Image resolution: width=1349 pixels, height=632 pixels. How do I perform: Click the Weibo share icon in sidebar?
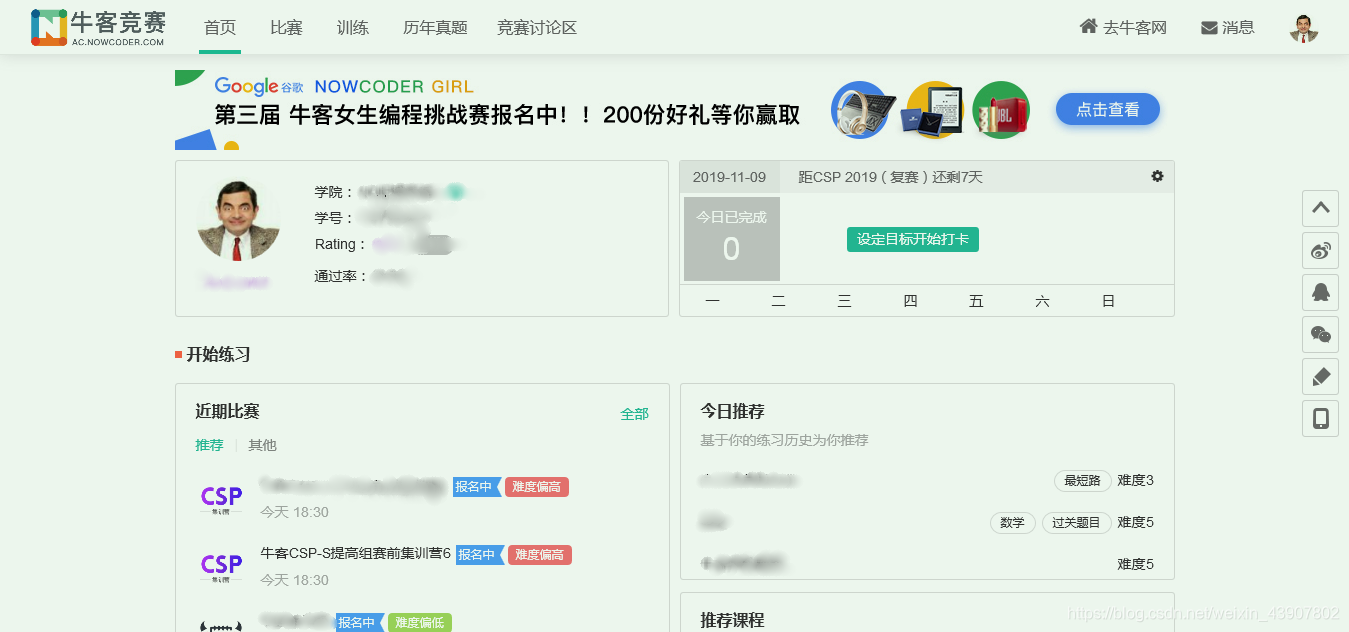(x=1320, y=250)
